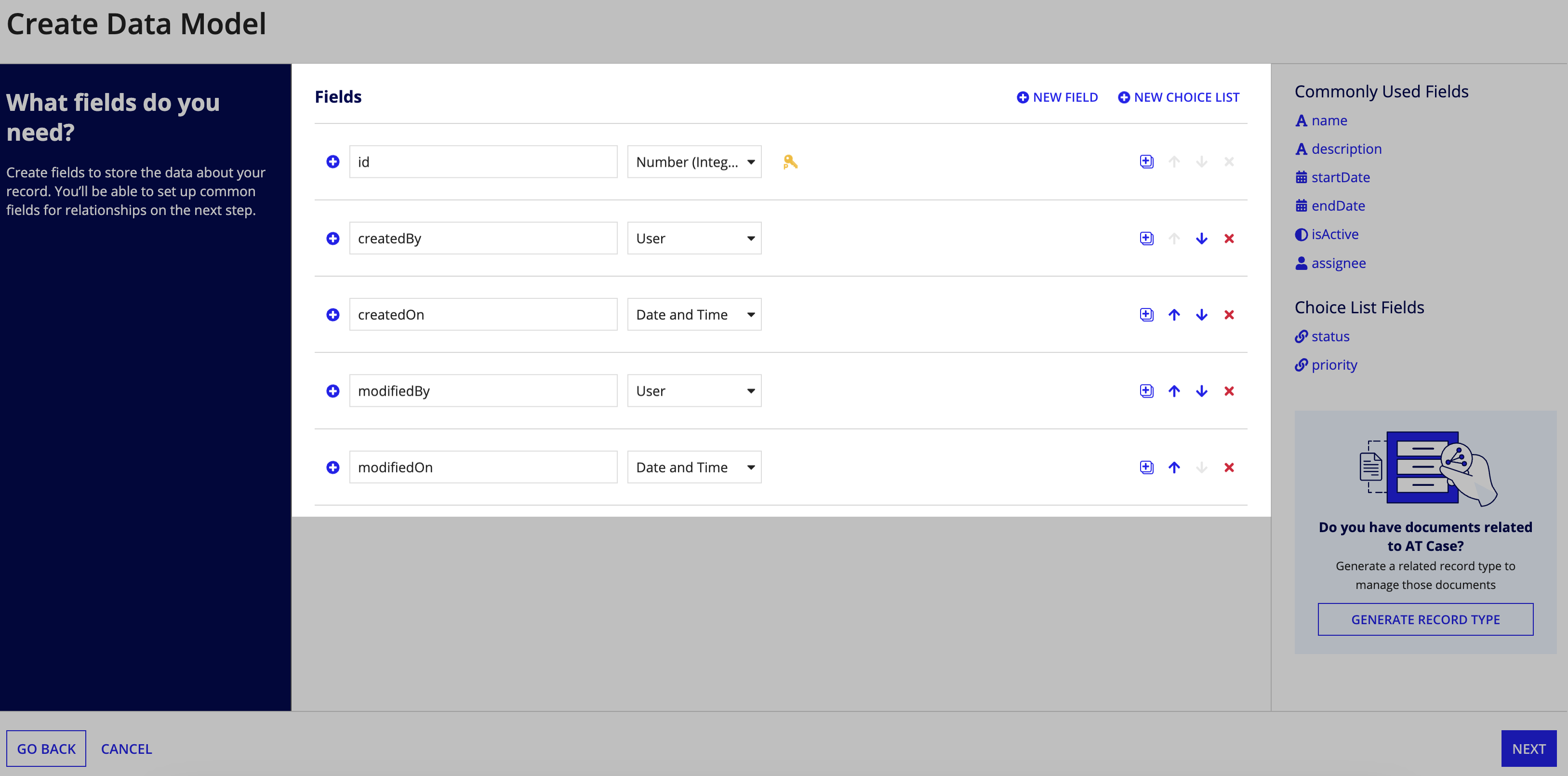
Task: Open the createdBy type dropdown
Action: (x=694, y=239)
